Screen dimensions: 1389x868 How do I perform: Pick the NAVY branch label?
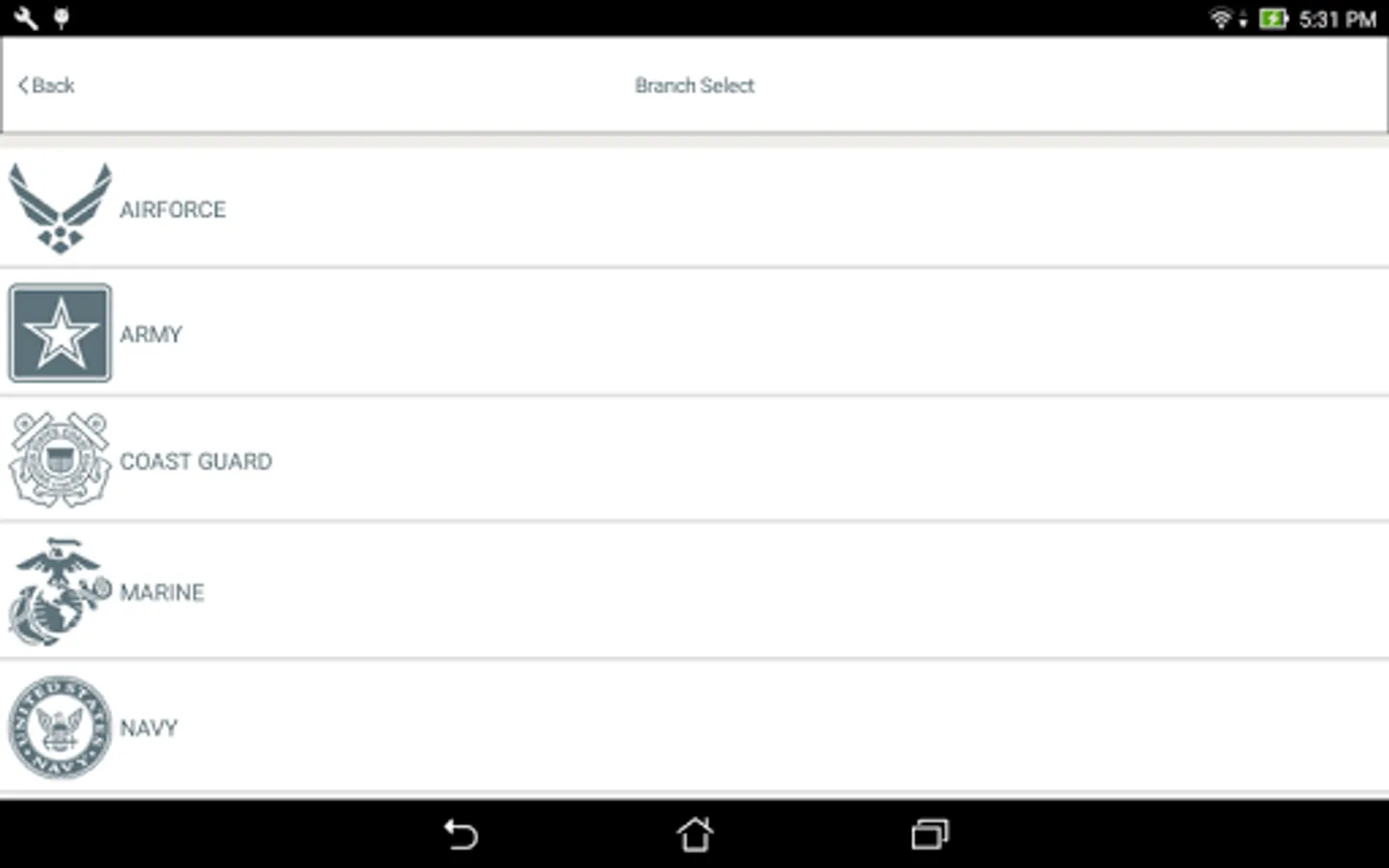[x=149, y=728]
